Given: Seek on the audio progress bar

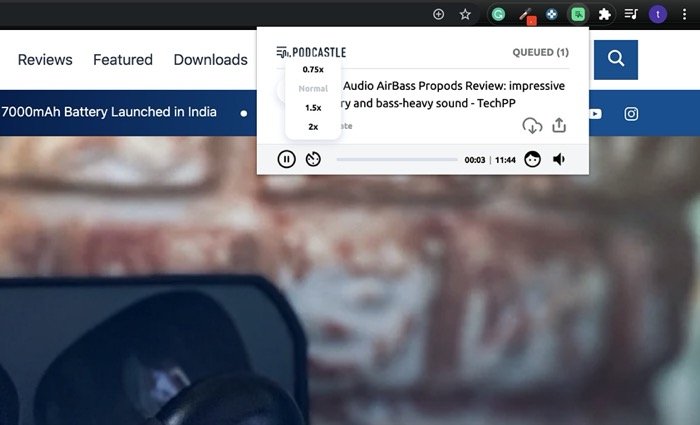Looking at the screenshot, I should (x=397, y=159).
